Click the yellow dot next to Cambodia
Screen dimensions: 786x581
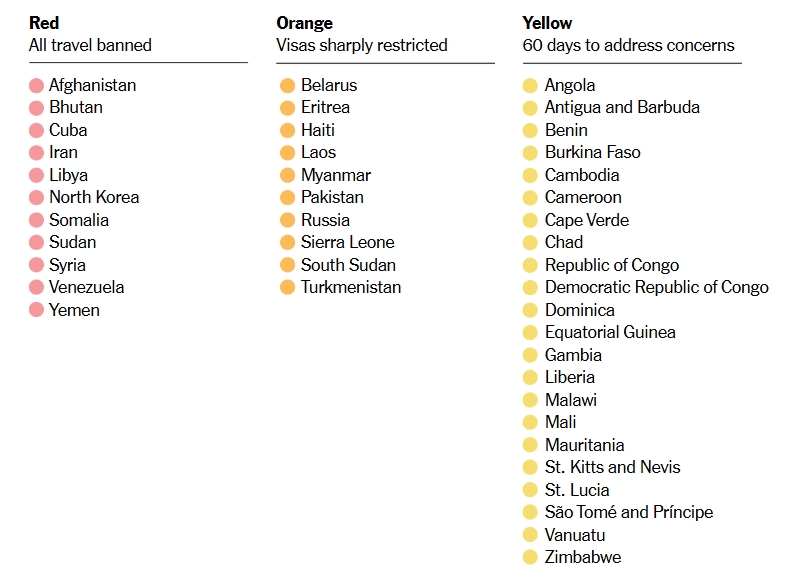(530, 176)
